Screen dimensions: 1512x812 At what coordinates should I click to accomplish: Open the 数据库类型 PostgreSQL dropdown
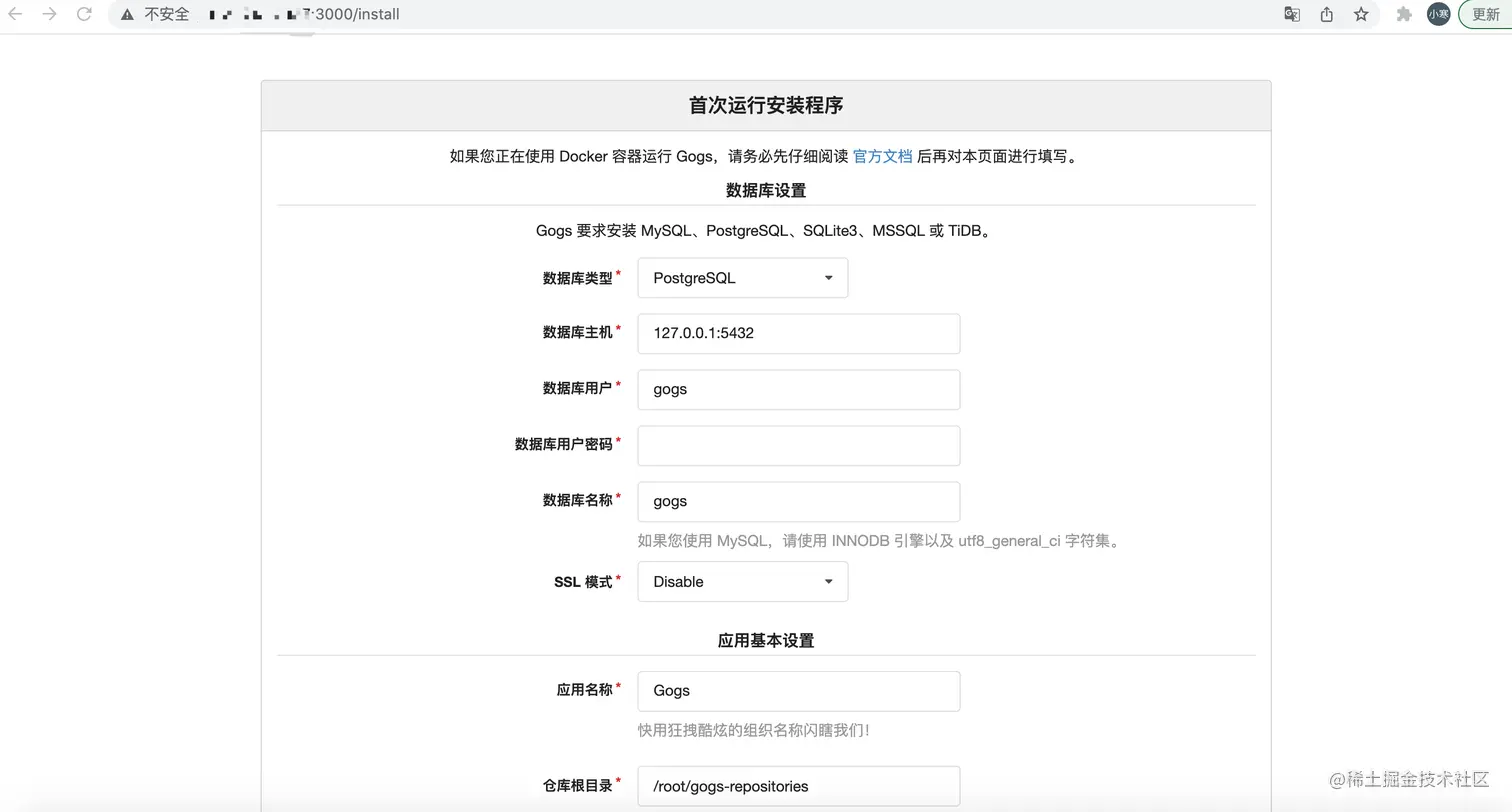pos(743,278)
